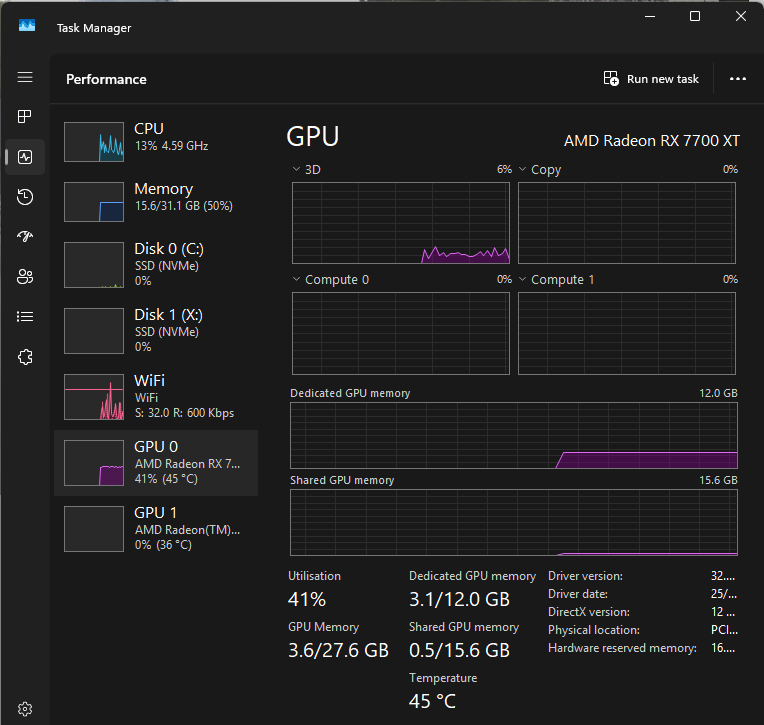
Task: Minimize the Task Manager window
Action: click(650, 16)
